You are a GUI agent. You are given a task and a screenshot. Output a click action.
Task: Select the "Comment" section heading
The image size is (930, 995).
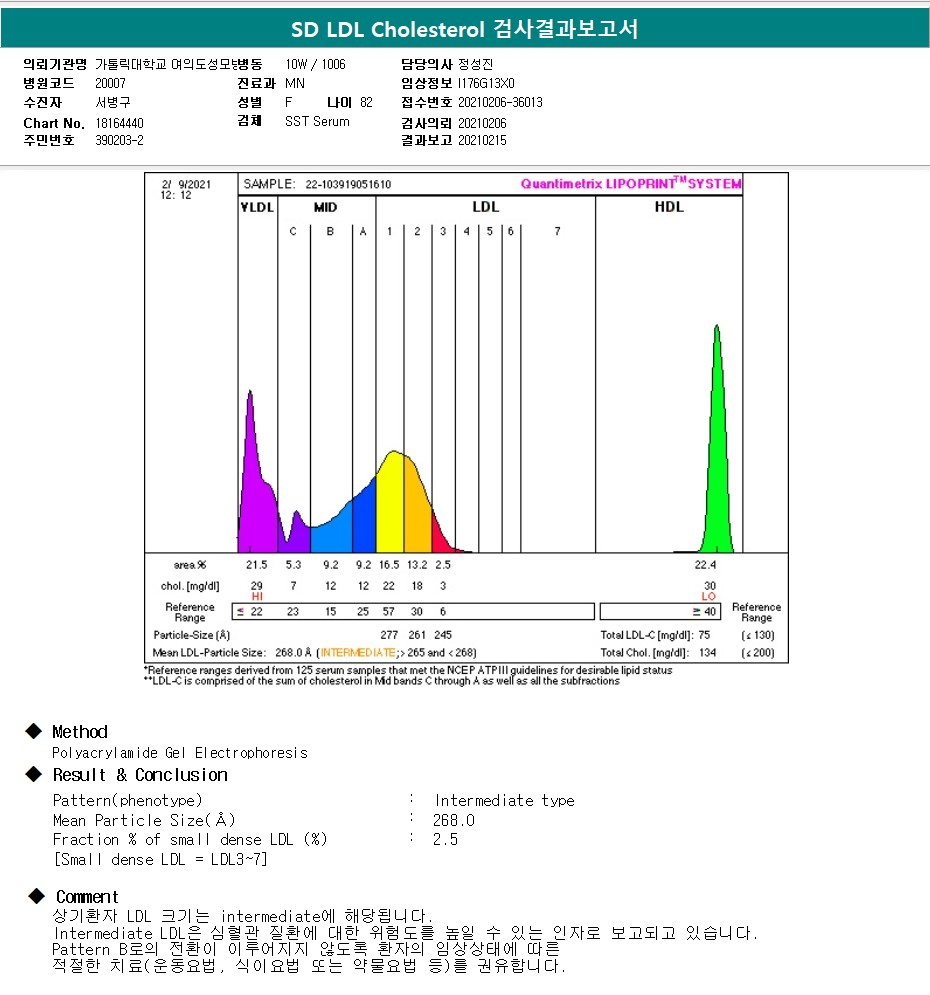pos(87,897)
